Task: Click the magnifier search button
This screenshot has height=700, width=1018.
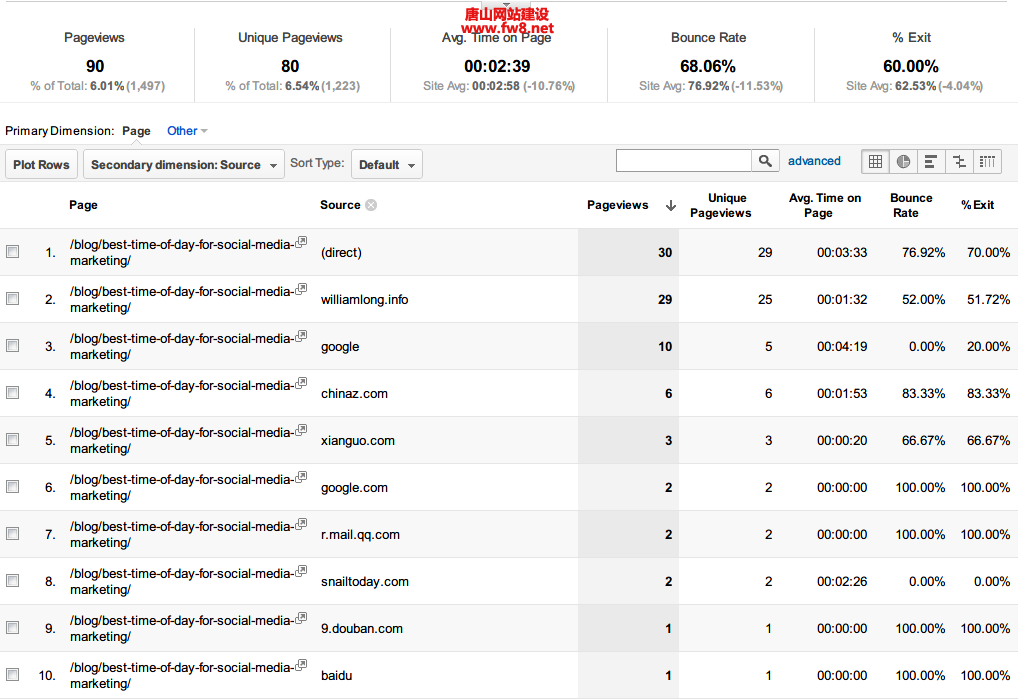Action: click(765, 160)
